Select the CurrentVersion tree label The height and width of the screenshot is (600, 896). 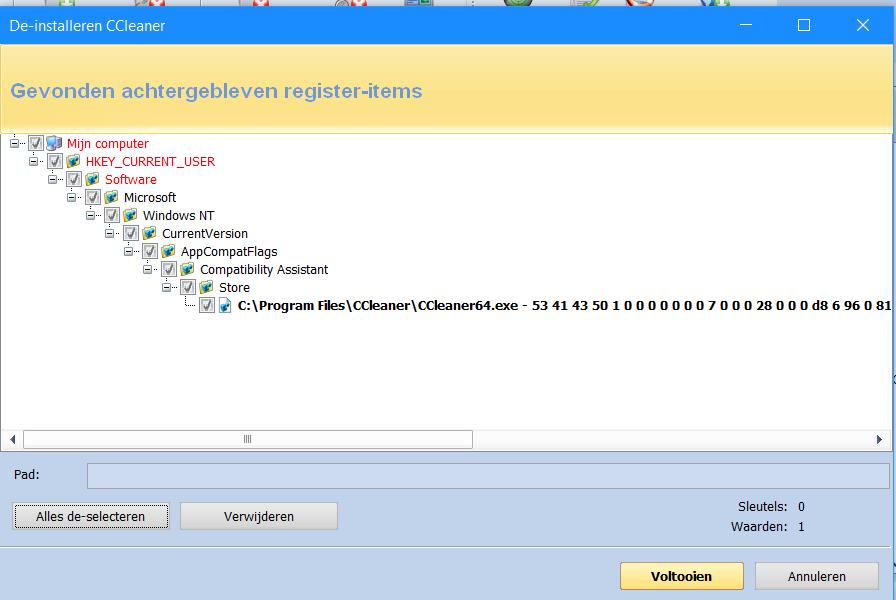205,234
